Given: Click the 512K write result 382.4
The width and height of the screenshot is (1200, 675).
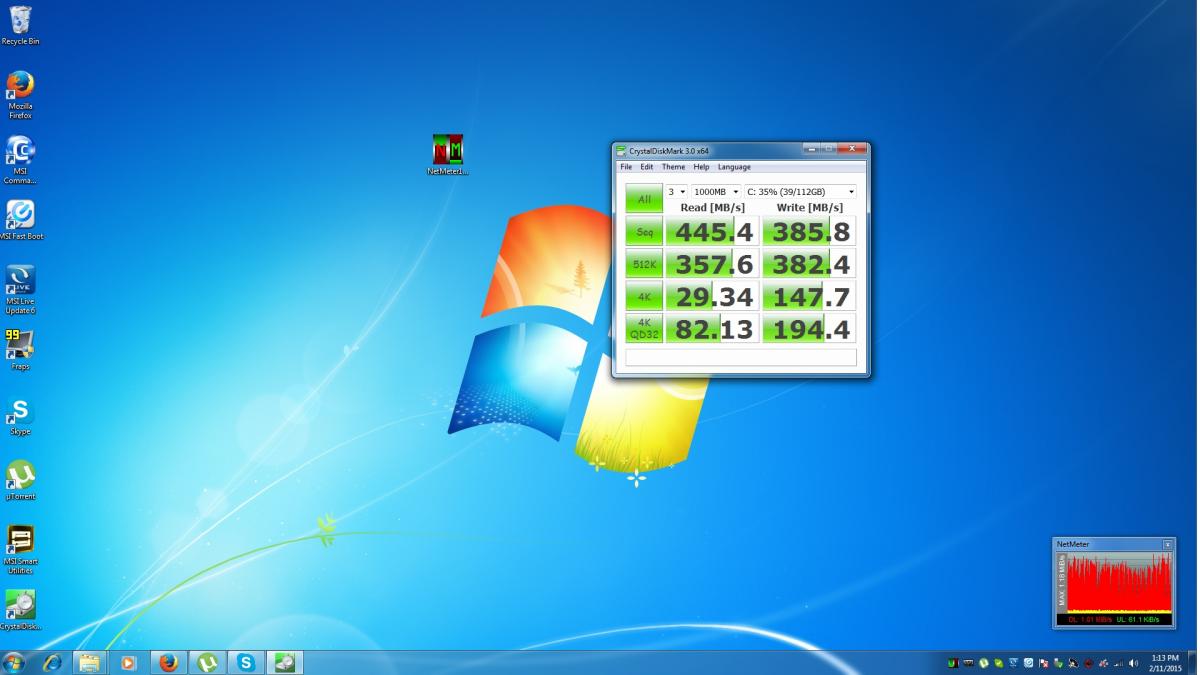Looking at the screenshot, I should [809, 264].
